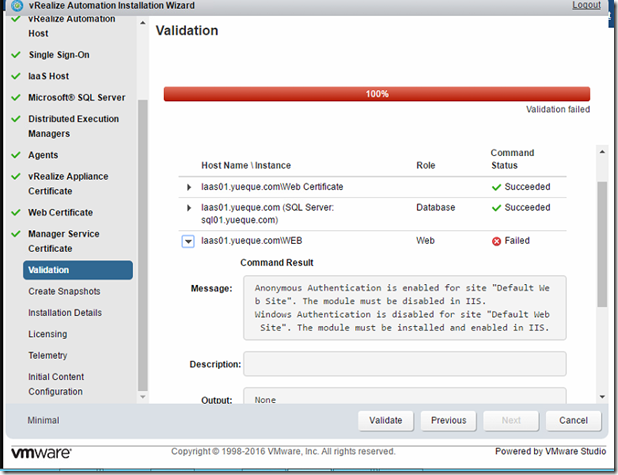Collapse the Iaas01.yueque.com\WEB row

point(188,241)
